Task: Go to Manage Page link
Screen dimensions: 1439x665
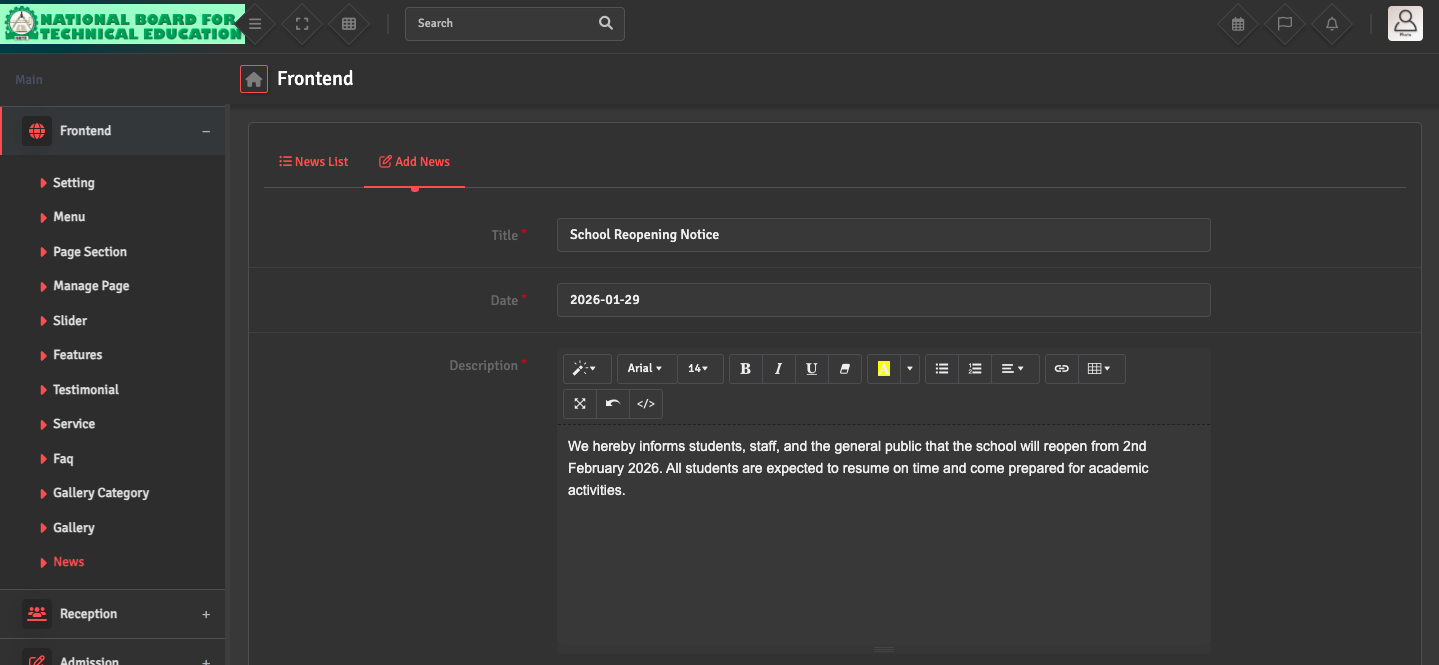Action: [x=91, y=286]
